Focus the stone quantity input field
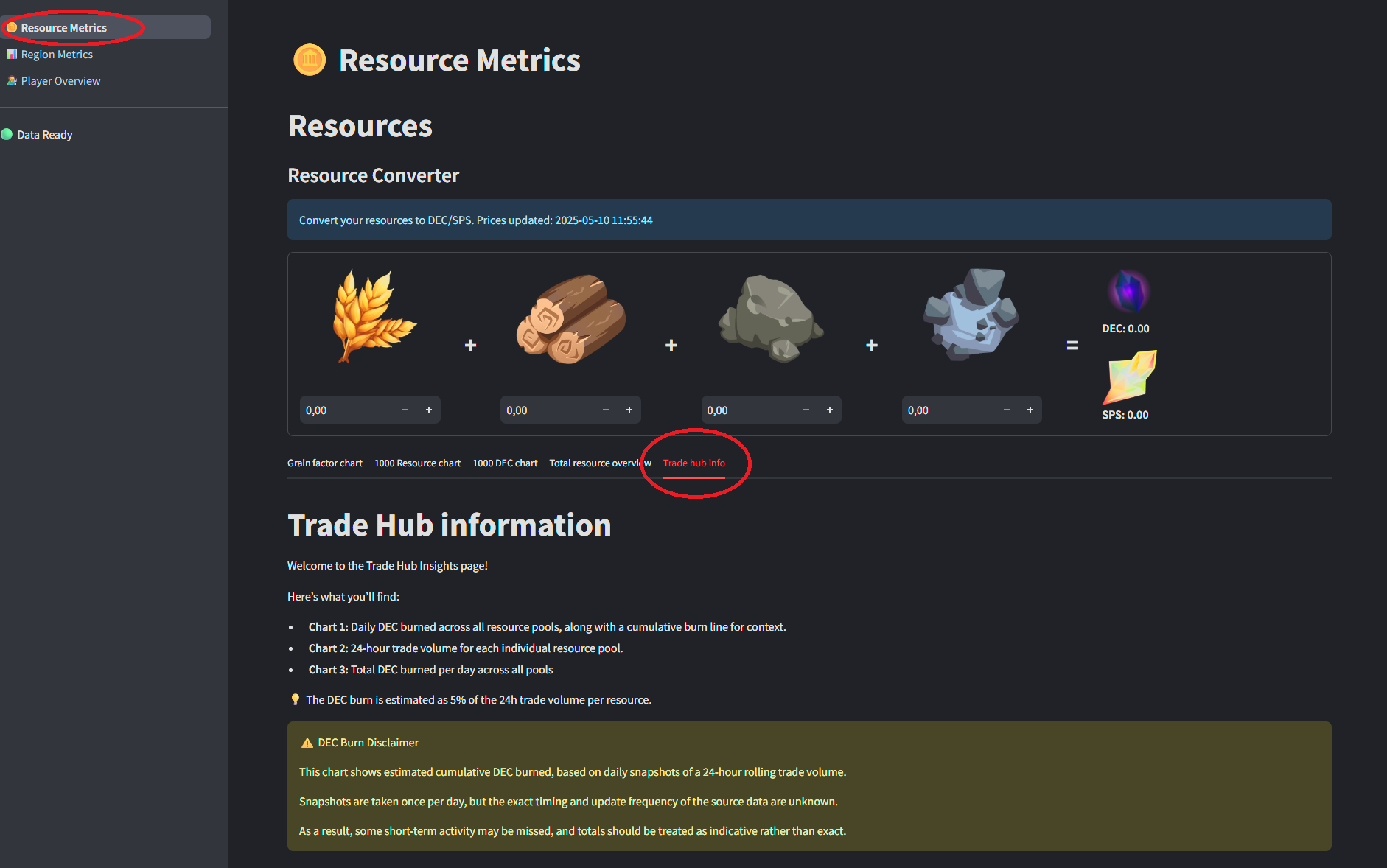Viewport: 1387px width, 868px height. pos(747,410)
